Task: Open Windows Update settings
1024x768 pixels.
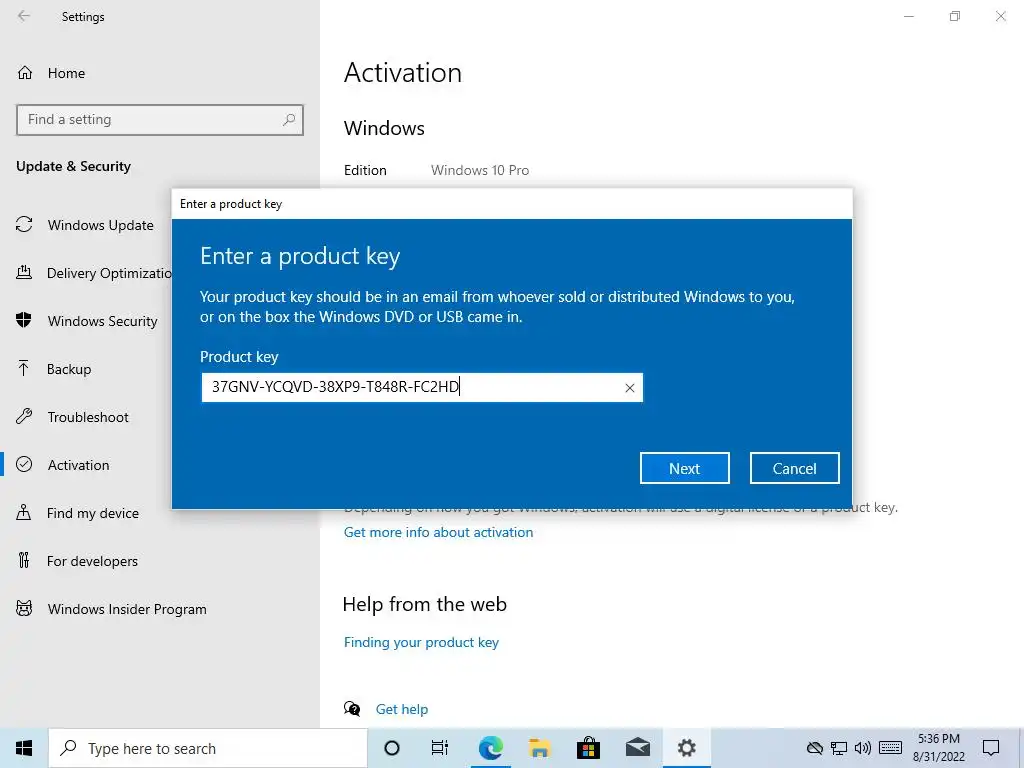Action: pyautogui.click(x=100, y=225)
